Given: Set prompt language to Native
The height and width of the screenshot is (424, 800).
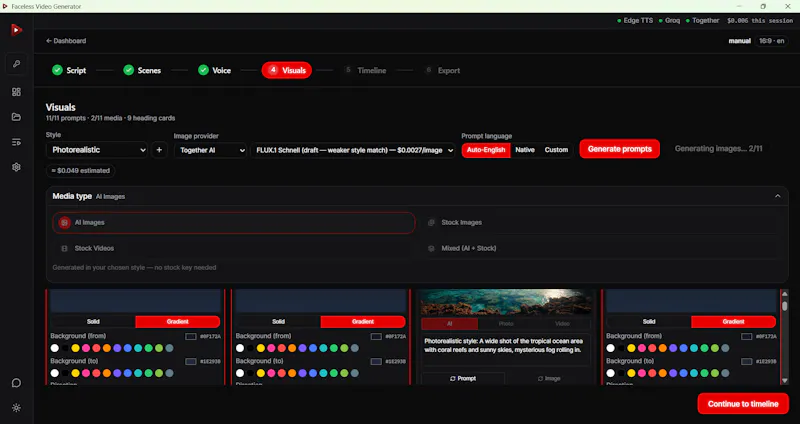Looking at the screenshot, I should (524, 150).
